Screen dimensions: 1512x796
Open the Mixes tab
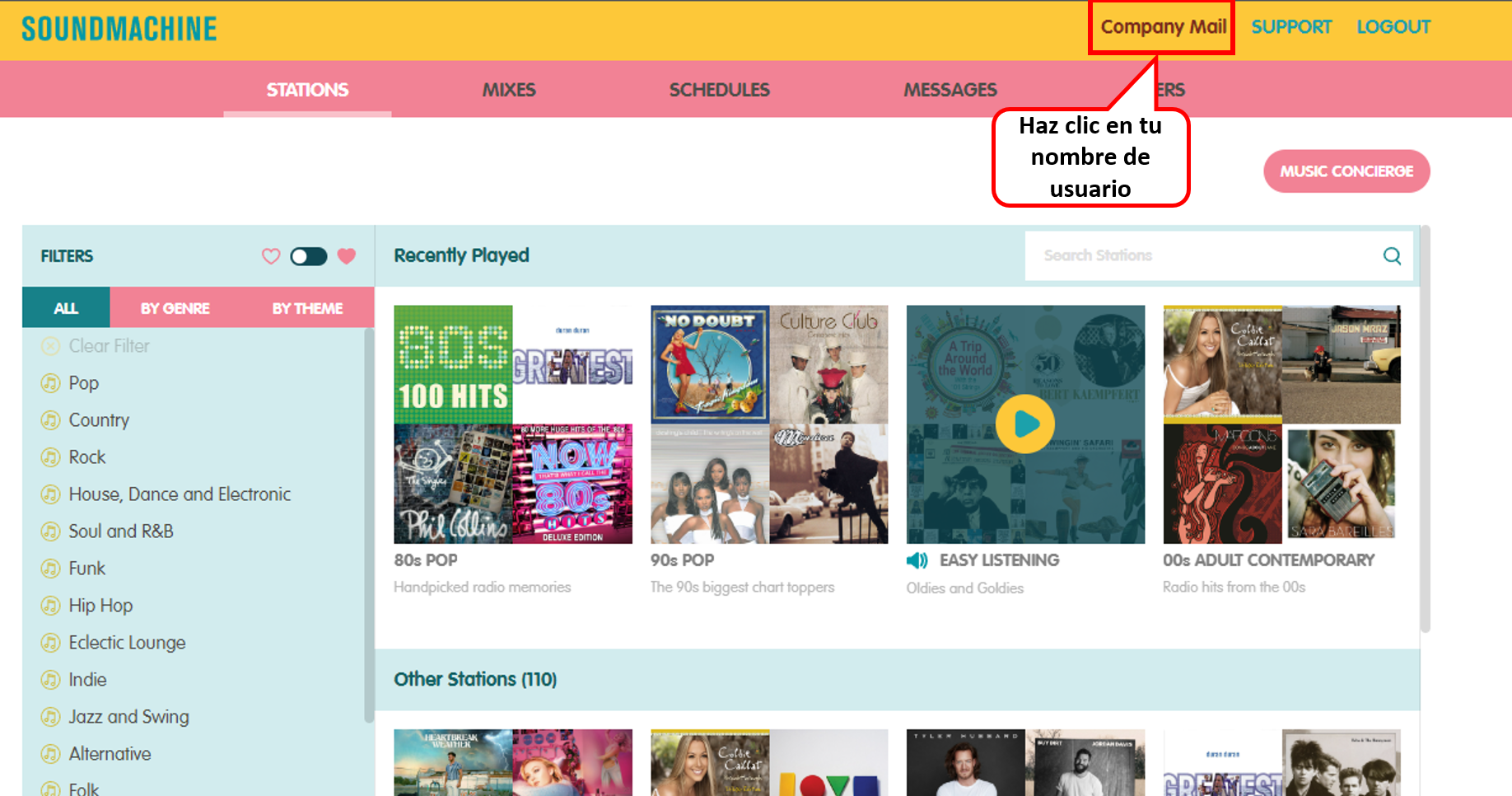coord(509,90)
